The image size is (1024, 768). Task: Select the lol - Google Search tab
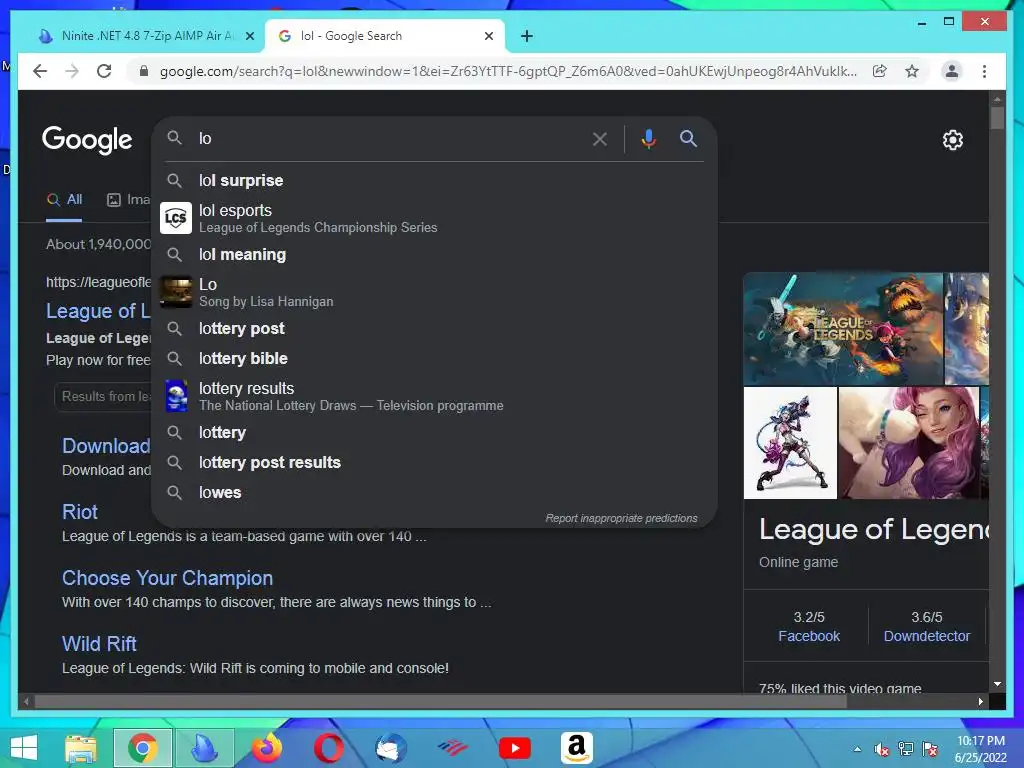pyautogui.click(x=385, y=36)
